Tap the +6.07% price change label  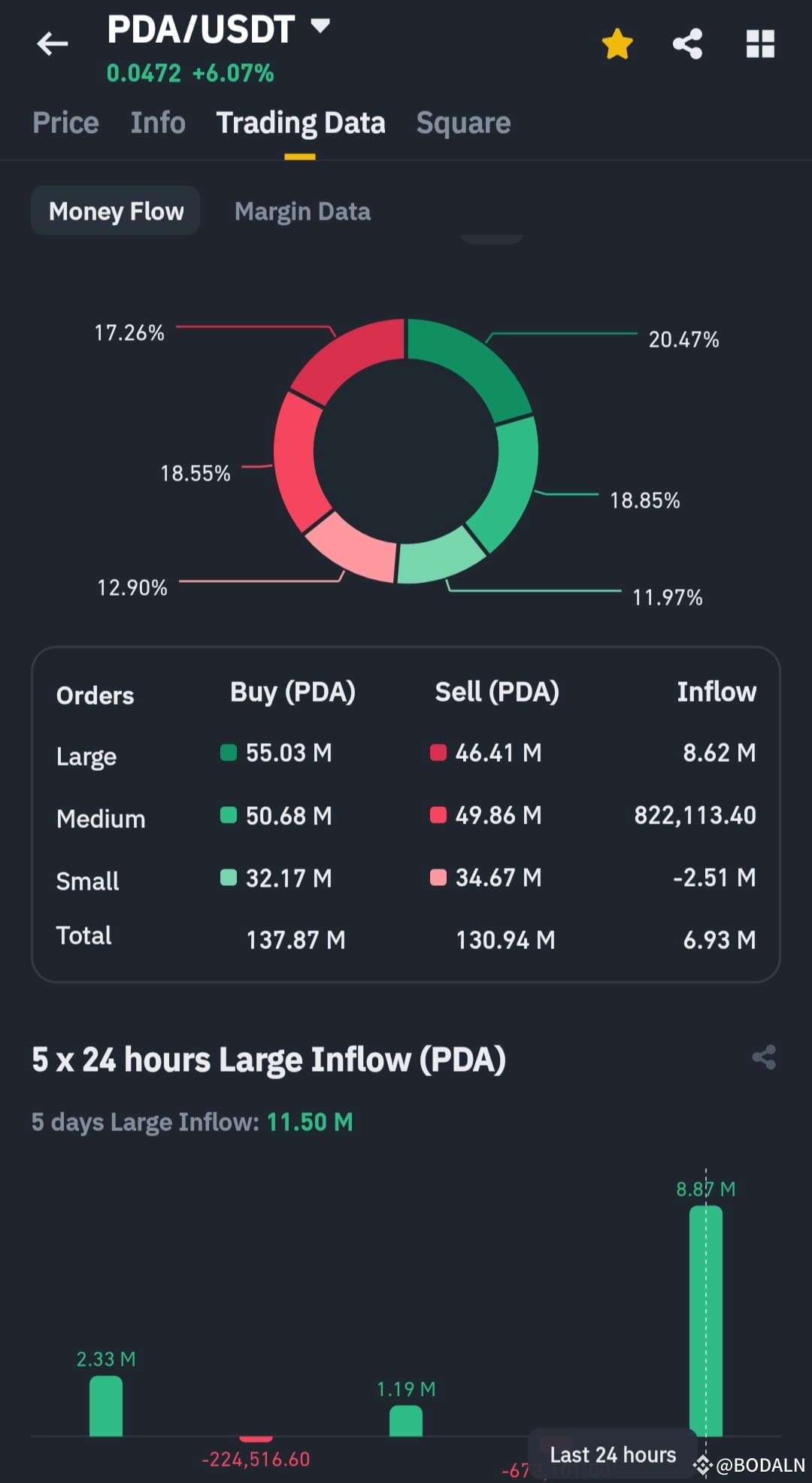click(233, 73)
